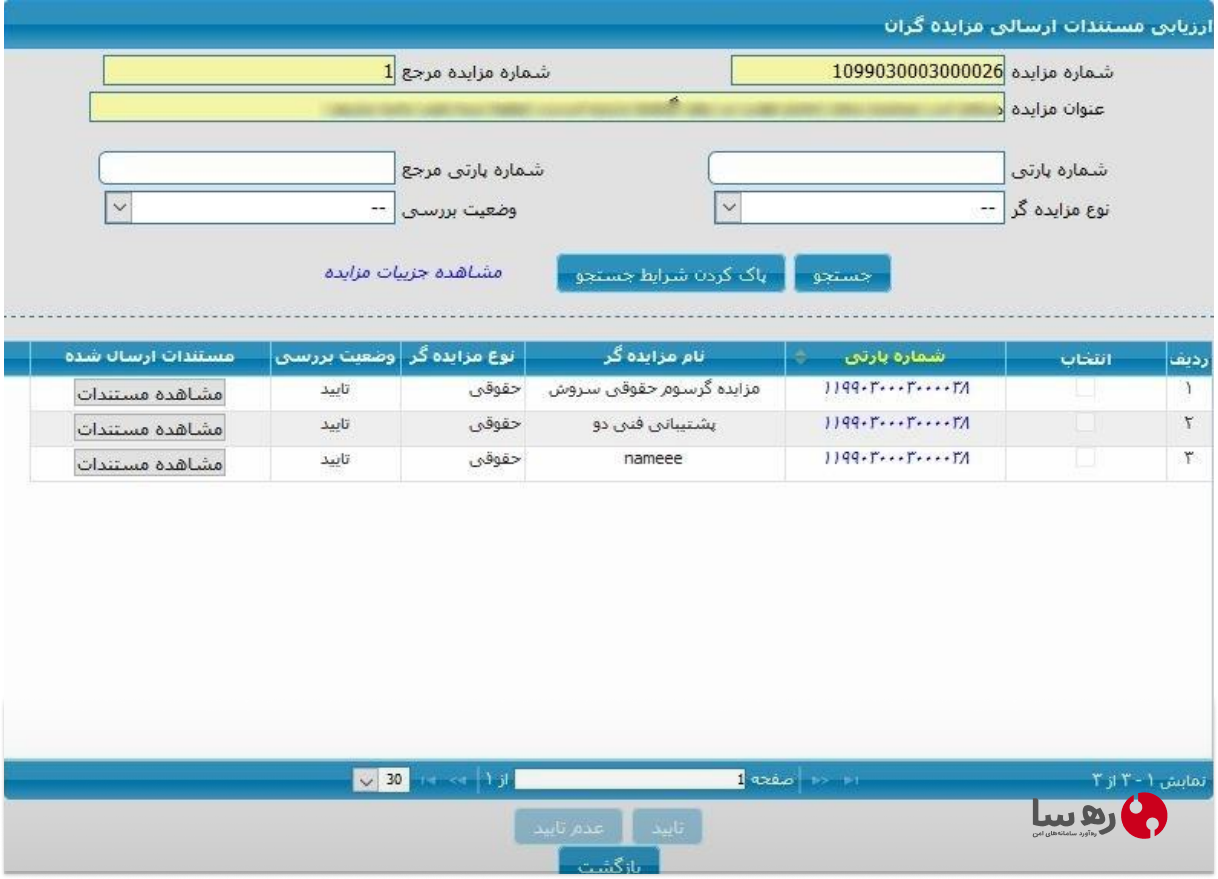The height and width of the screenshot is (879, 1218).
Task: Tick the انتخاب checkbox in row ۱
Action: [x=1085, y=389]
